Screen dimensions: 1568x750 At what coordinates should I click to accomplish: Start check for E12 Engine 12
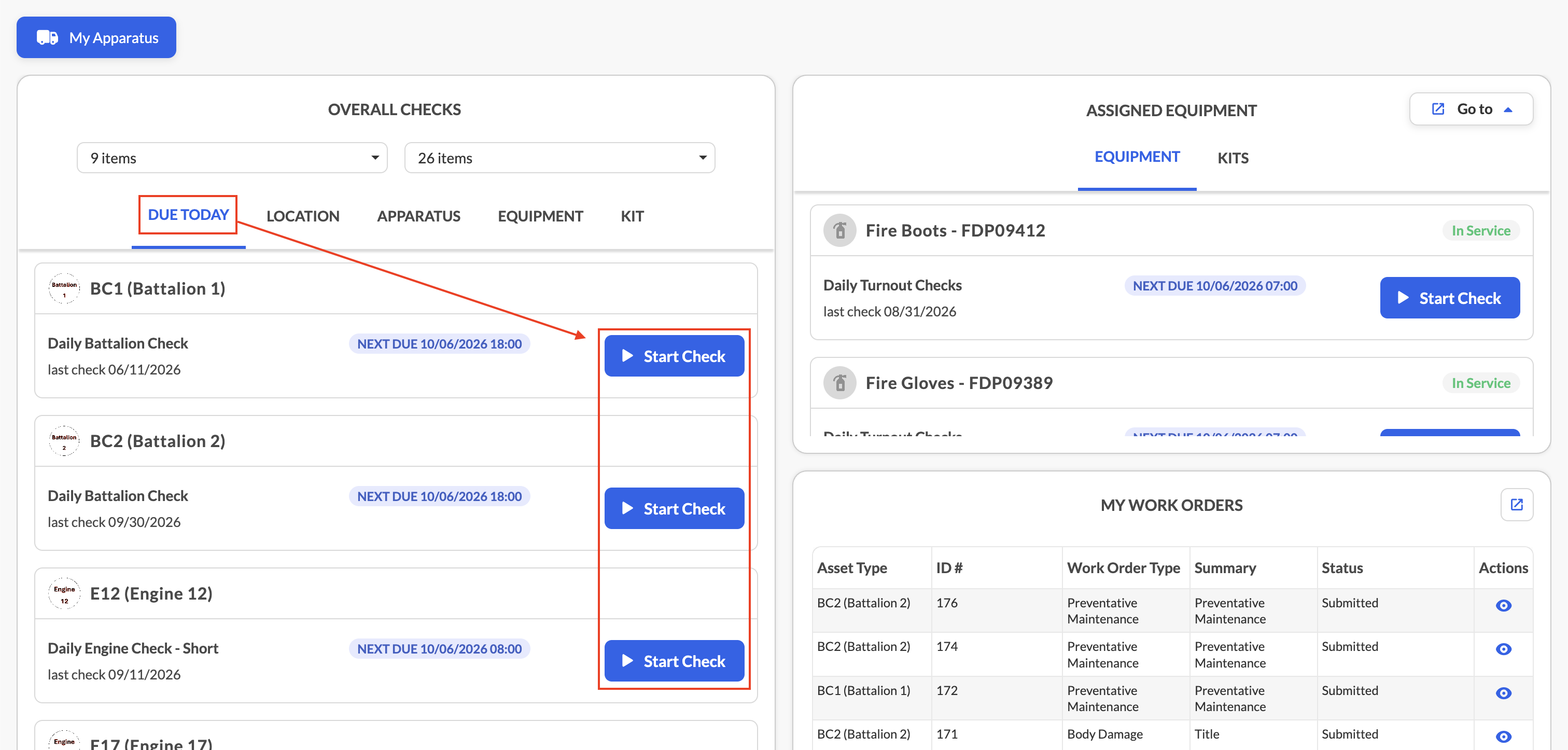coord(674,660)
